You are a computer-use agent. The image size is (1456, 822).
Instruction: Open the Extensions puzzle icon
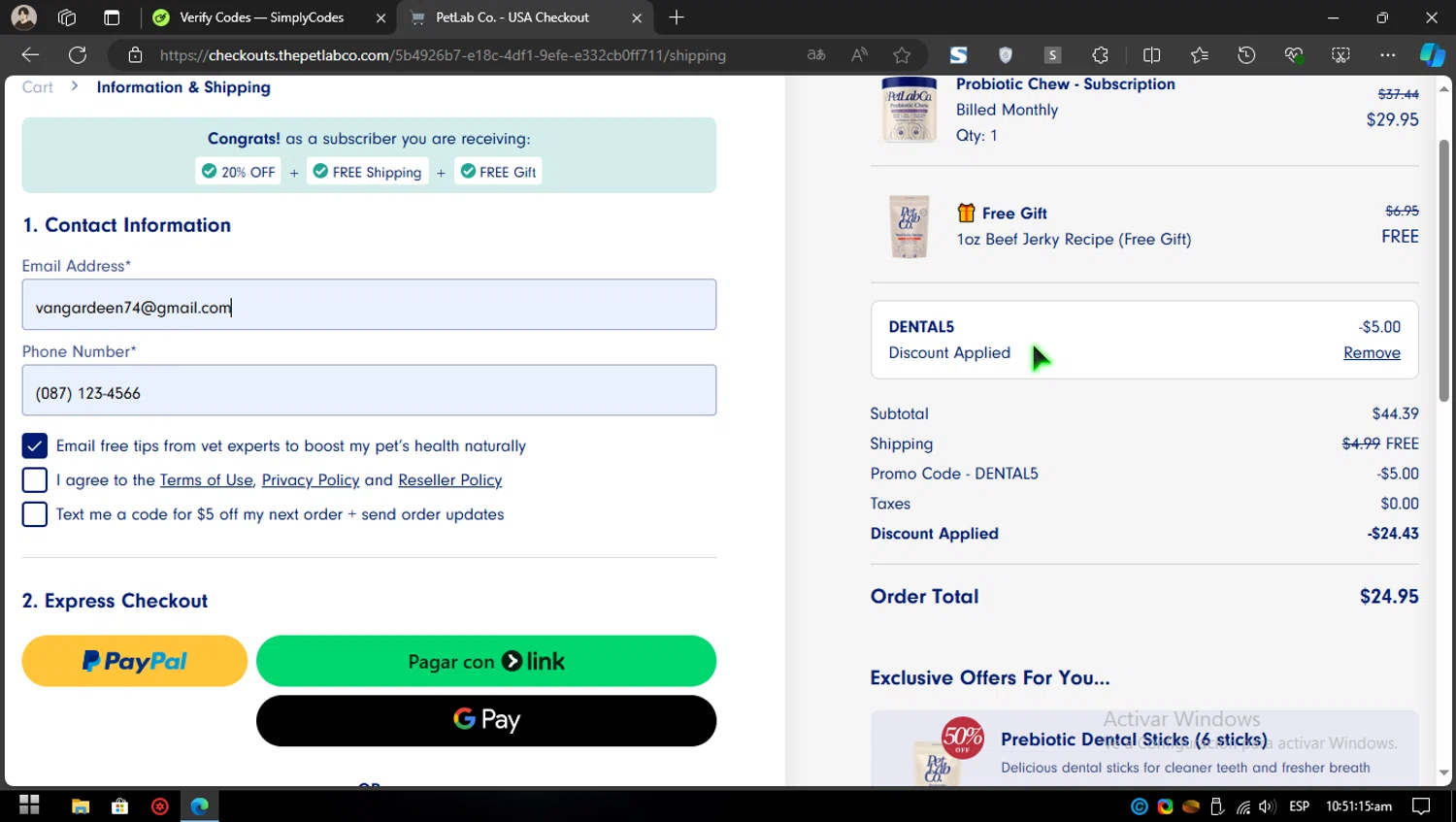(x=1100, y=55)
